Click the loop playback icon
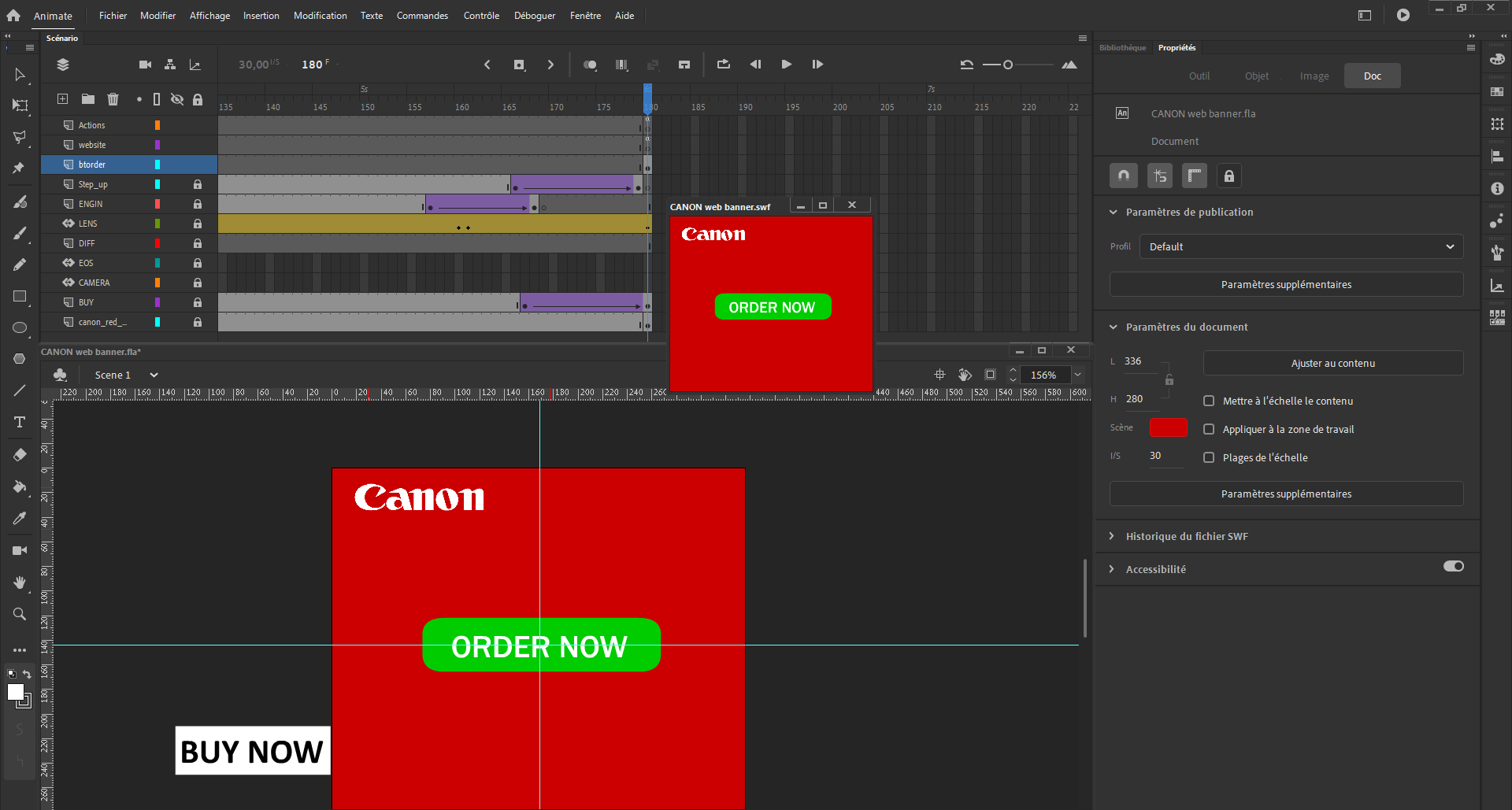The width and height of the screenshot is (1512, 810). 724,65
